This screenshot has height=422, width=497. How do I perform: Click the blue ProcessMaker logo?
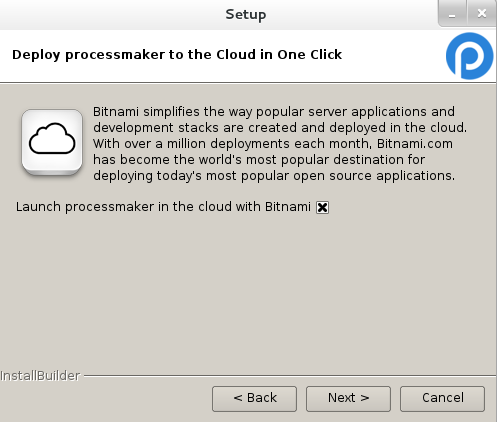point(469,56)
